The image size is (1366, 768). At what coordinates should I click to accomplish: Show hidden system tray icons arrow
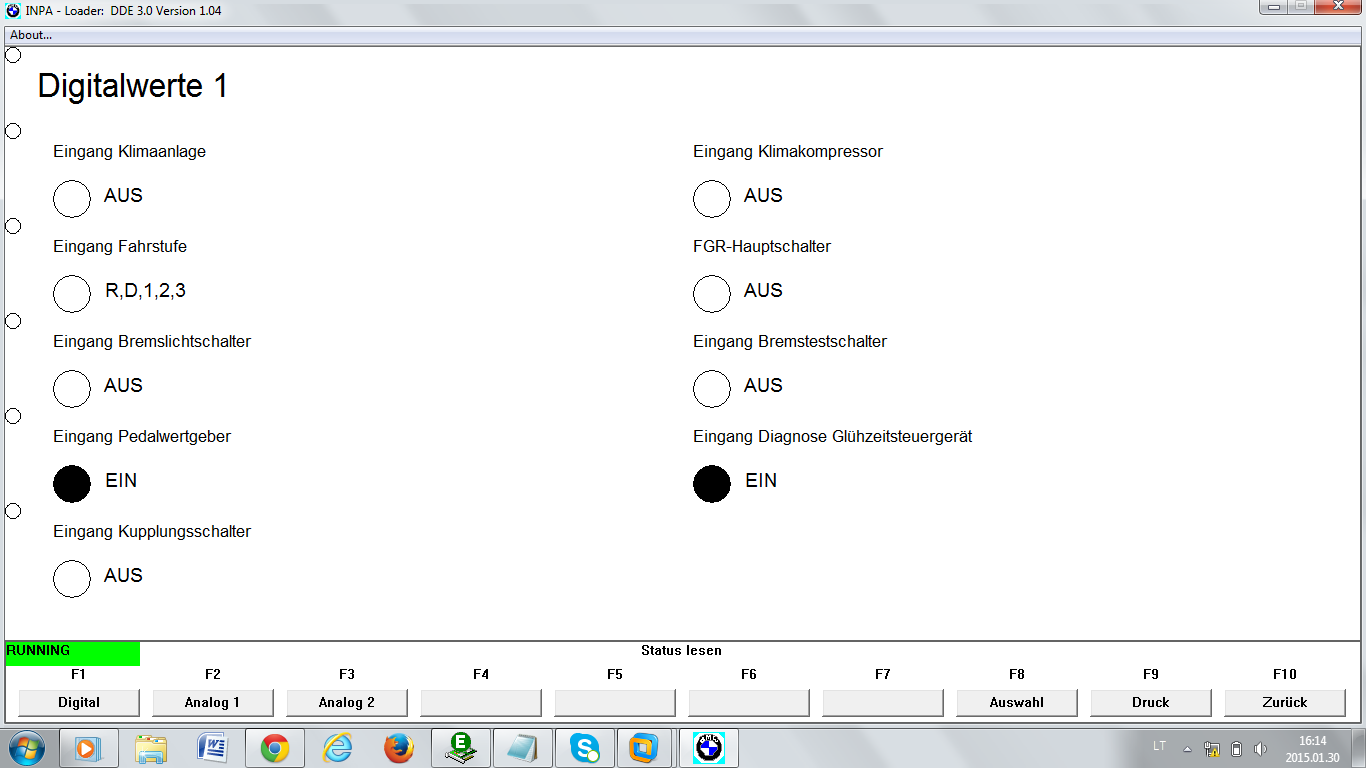click(x=1187, y=749)
